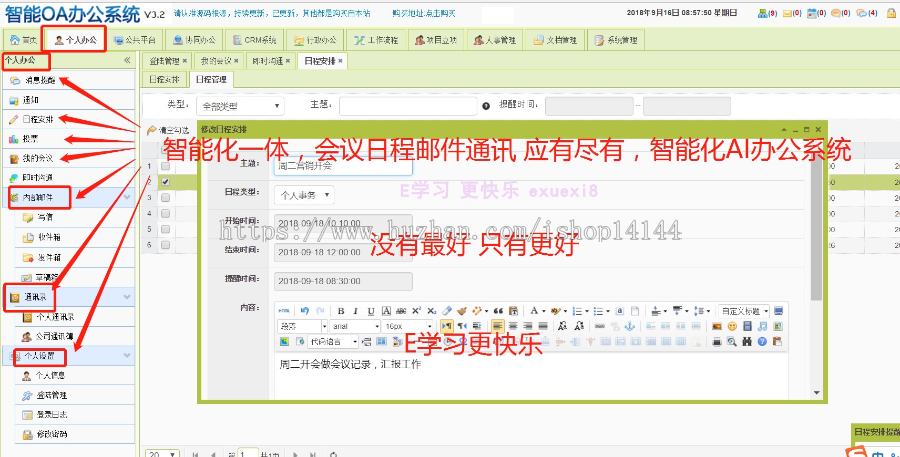The width and height of the screenshot is (900, 457).
Task: Click the blockquote icon in editor toolbar
Action: pyautogui.click(x=498, y=311)
